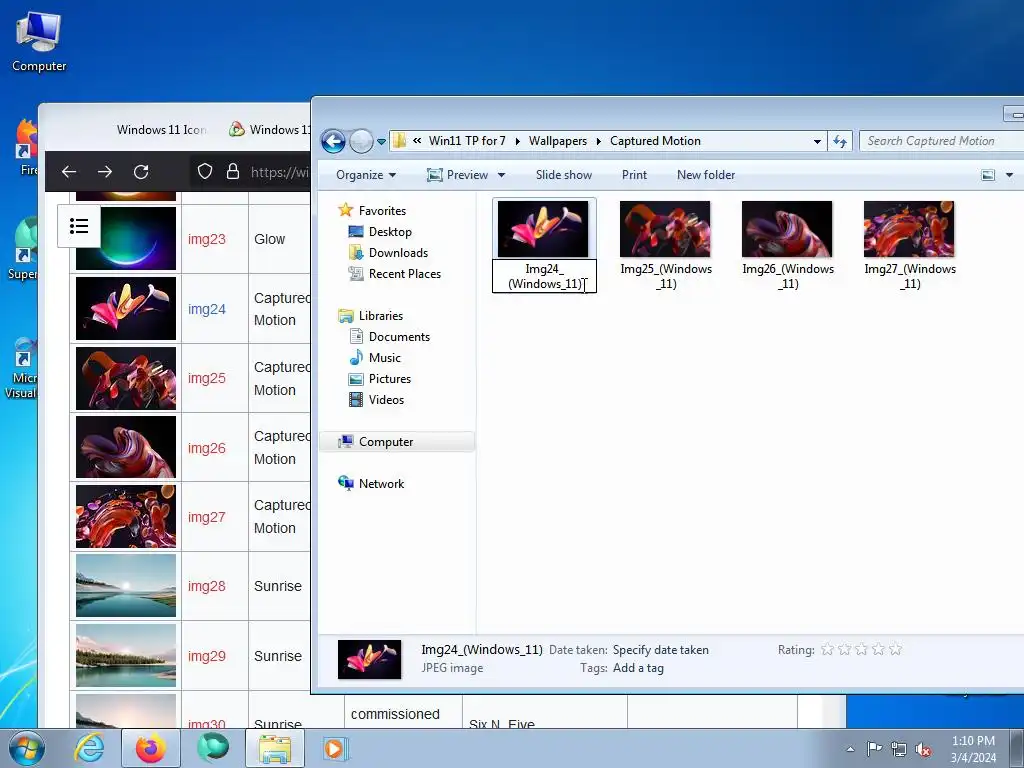The image size is (1024, 768).
Task: Click the Explorer Back arrow button
Action: [333, 141]
